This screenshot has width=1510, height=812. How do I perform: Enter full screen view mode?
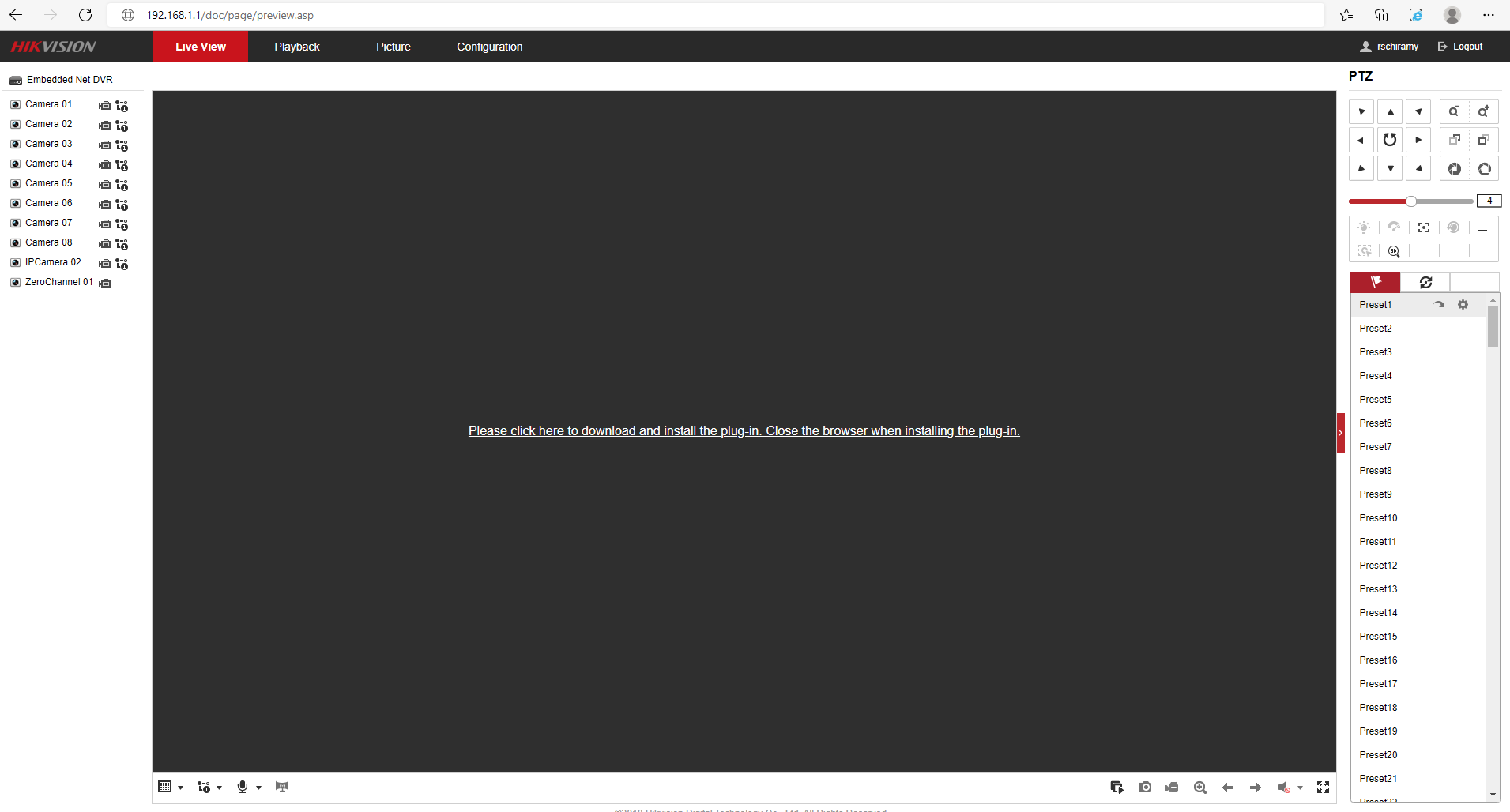(x=1323, y=787)
